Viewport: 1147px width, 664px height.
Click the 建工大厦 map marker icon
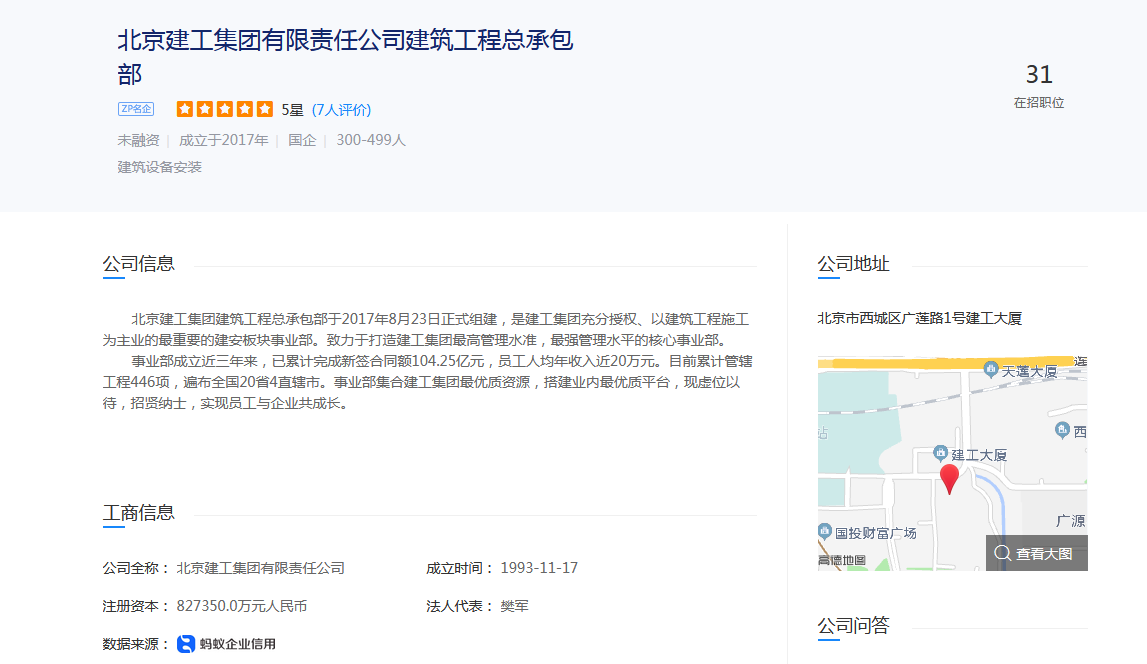point(941,453)
